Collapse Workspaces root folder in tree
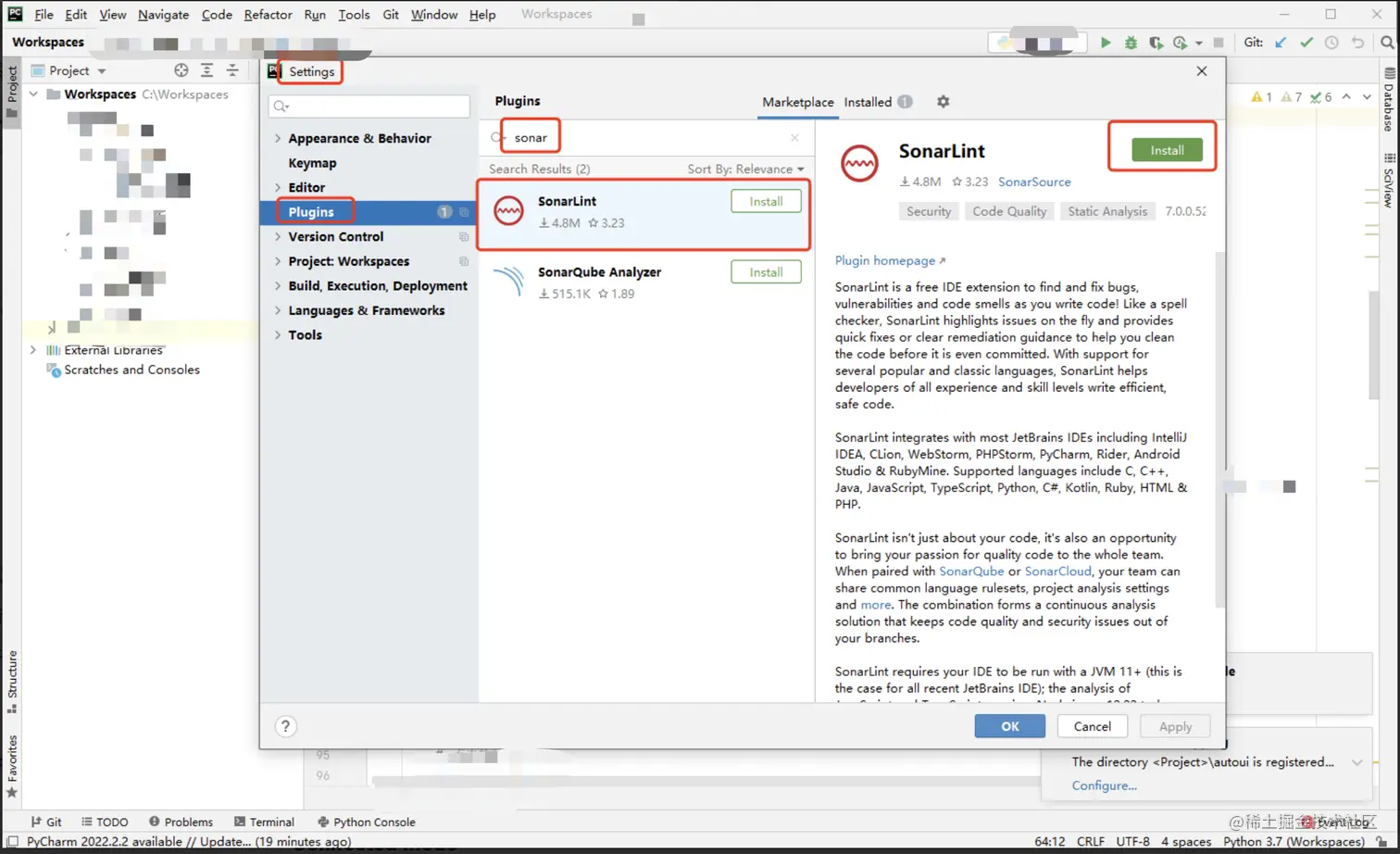 [x=33, y=94]
